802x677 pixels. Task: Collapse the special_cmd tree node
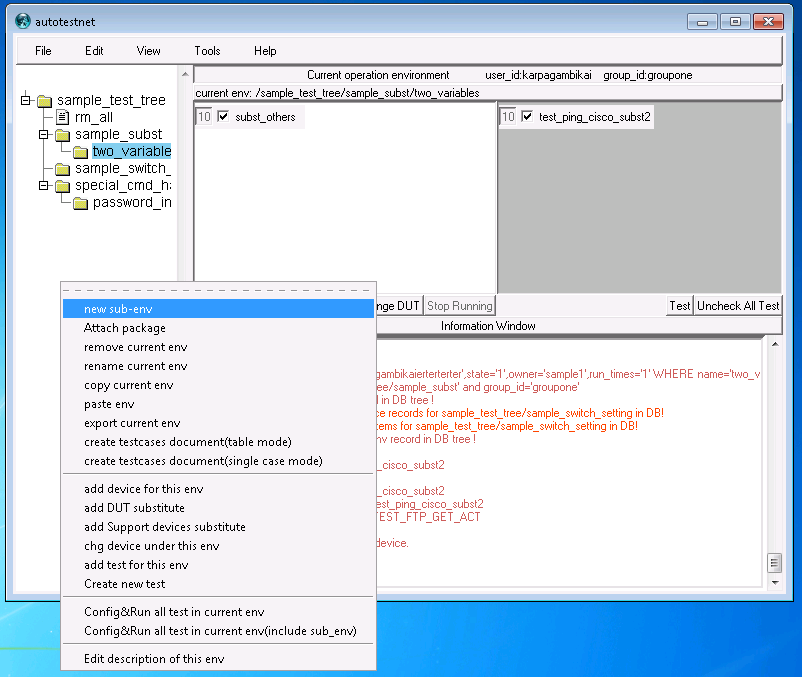tap(44, 186)
